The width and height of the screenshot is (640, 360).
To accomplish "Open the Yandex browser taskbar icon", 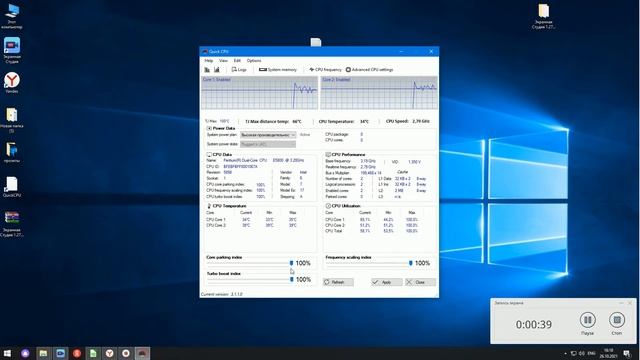I will (x=109, y=353).
